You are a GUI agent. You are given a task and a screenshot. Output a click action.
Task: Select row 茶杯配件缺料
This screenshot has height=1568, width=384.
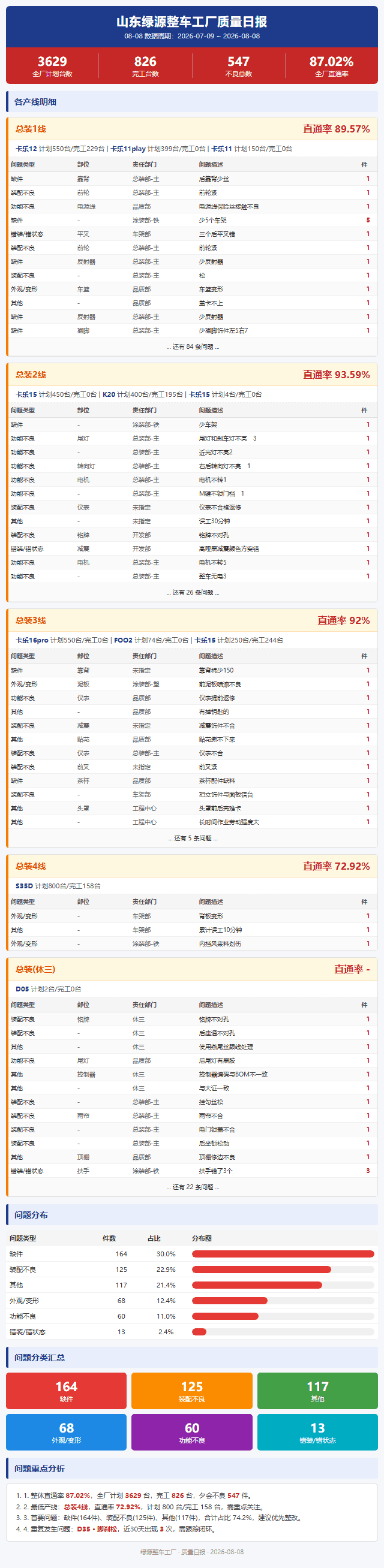click(x=192, y=780)
